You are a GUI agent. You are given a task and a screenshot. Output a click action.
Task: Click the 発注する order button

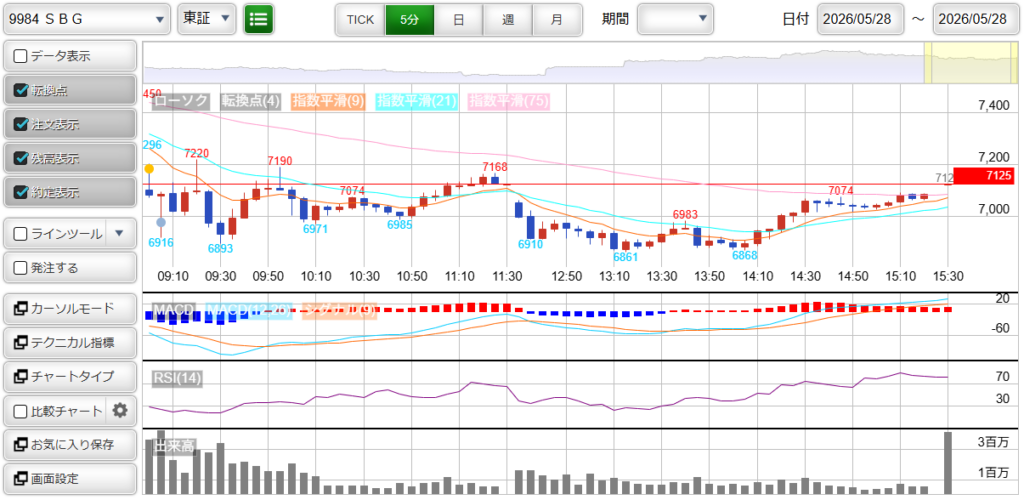tap(71, 268)
